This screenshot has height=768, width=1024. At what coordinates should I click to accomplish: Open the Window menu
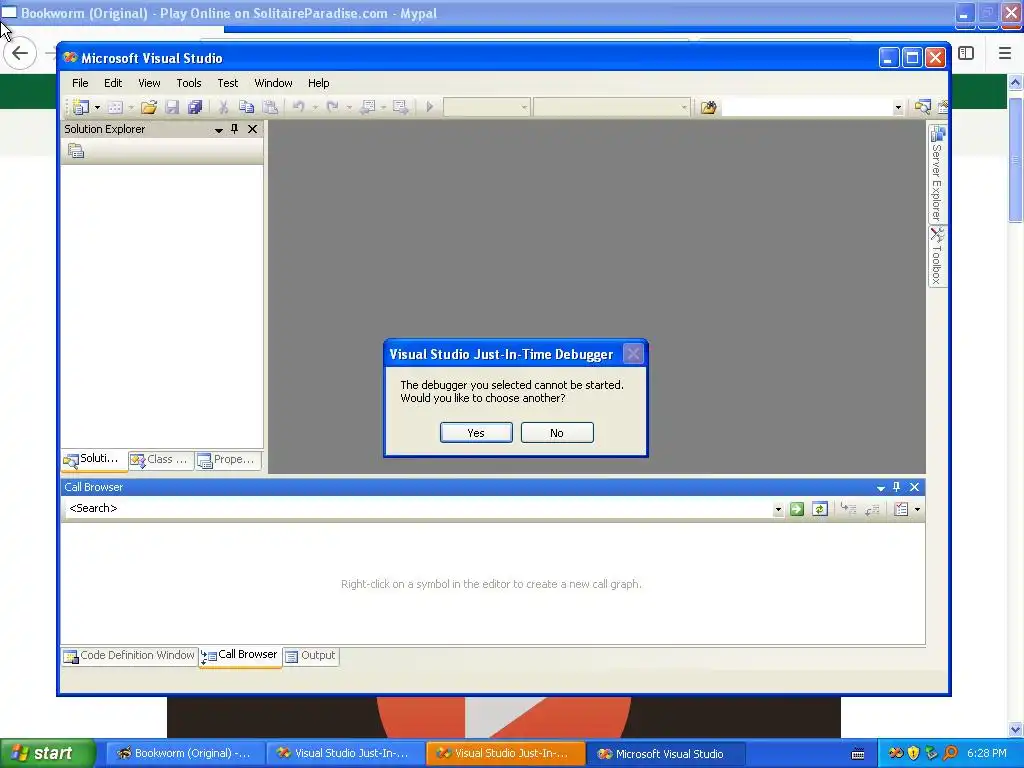273,83
